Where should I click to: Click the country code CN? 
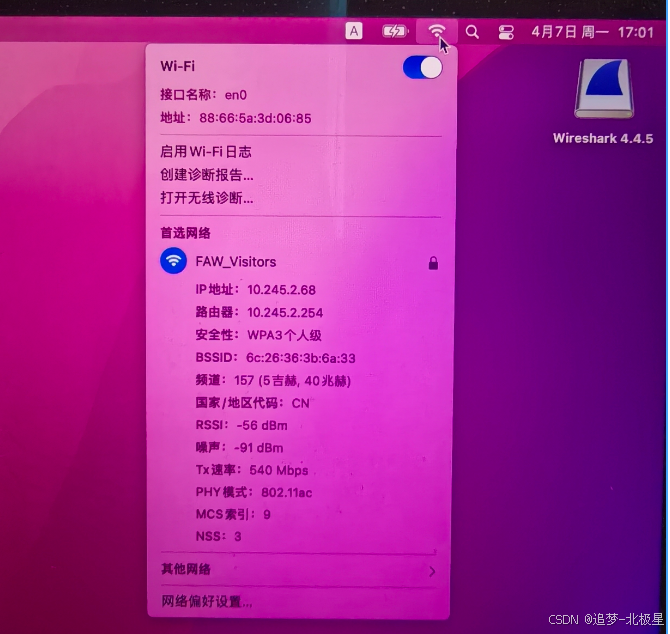300,403
